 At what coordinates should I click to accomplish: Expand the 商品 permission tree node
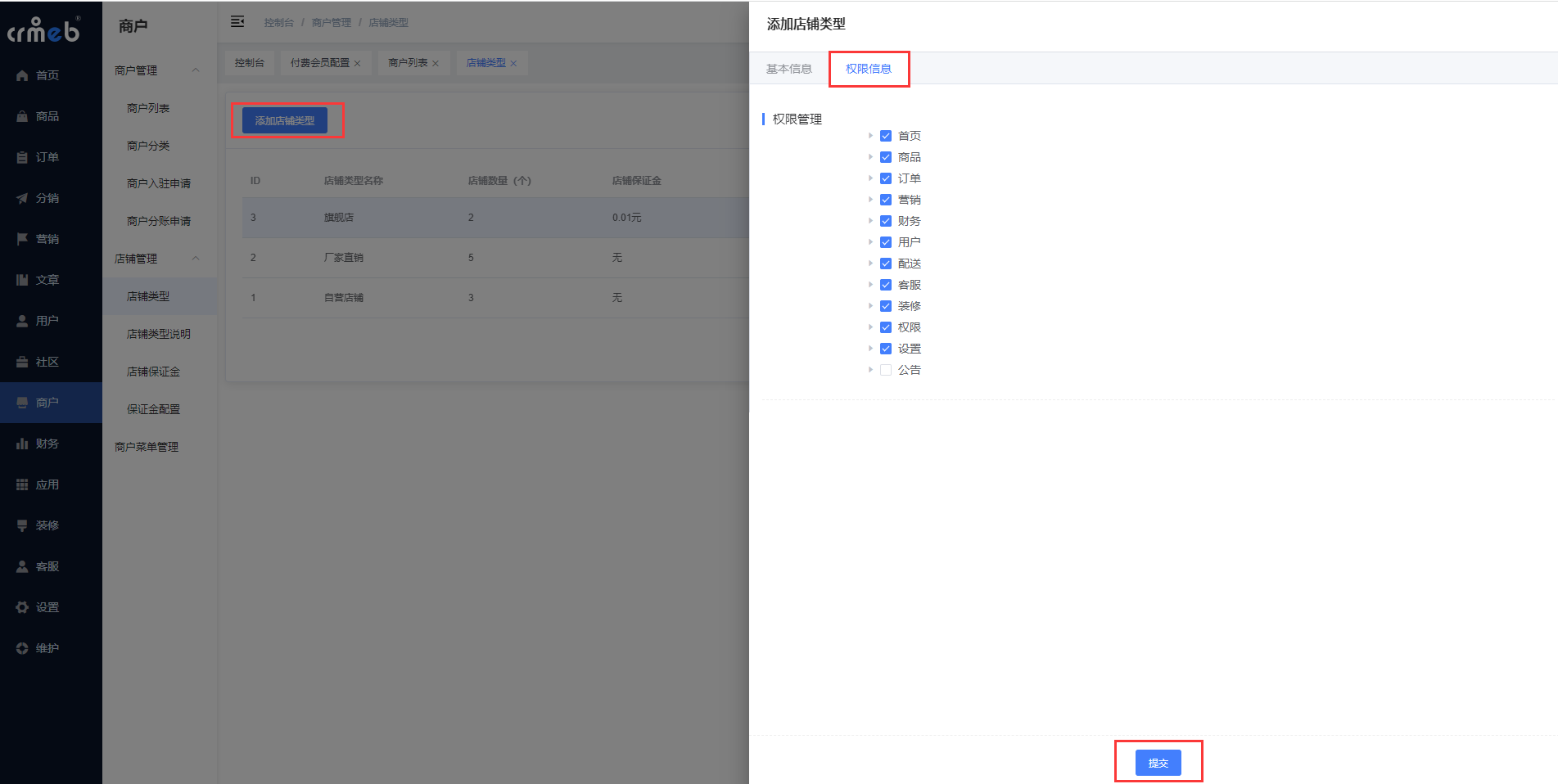click(870, 157)
